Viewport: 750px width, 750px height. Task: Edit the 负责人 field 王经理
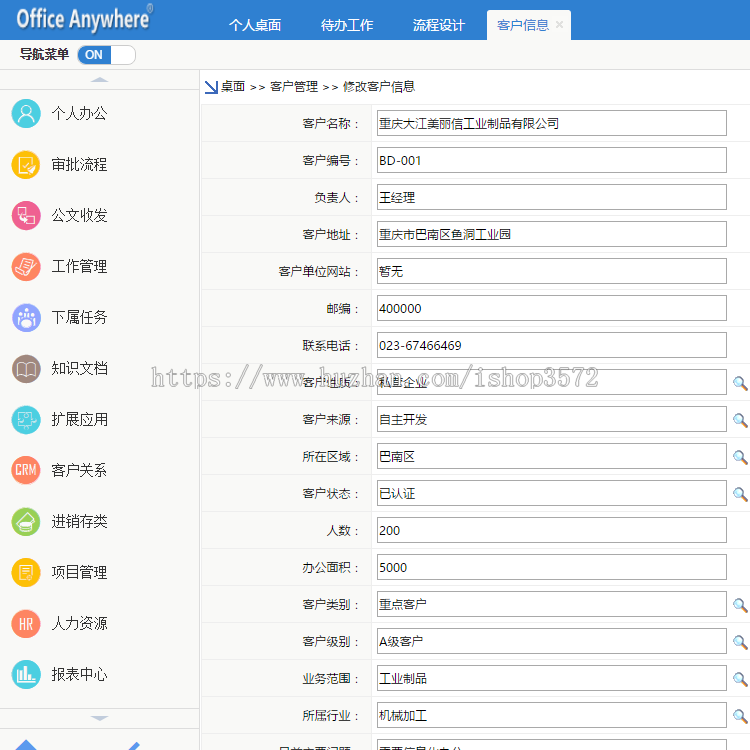pyautogui.click(x=551, y=197)
